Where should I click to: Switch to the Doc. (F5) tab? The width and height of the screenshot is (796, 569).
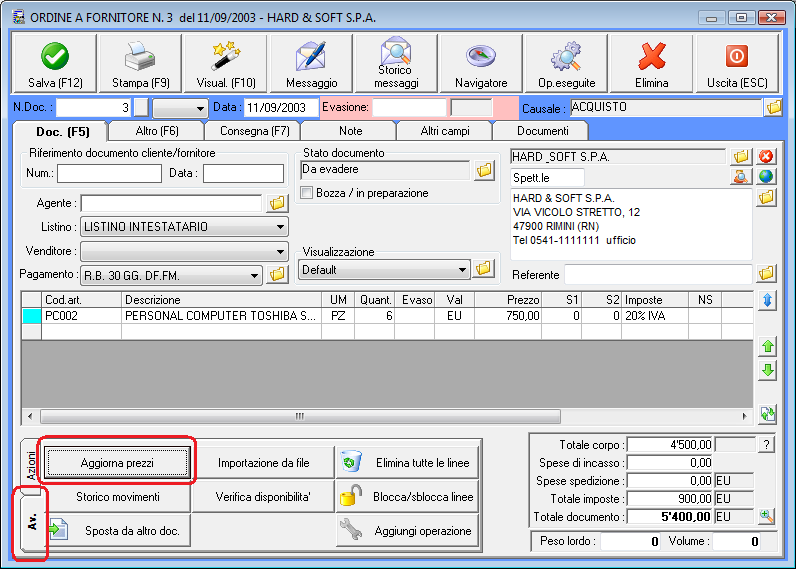[x=62, y=132]
